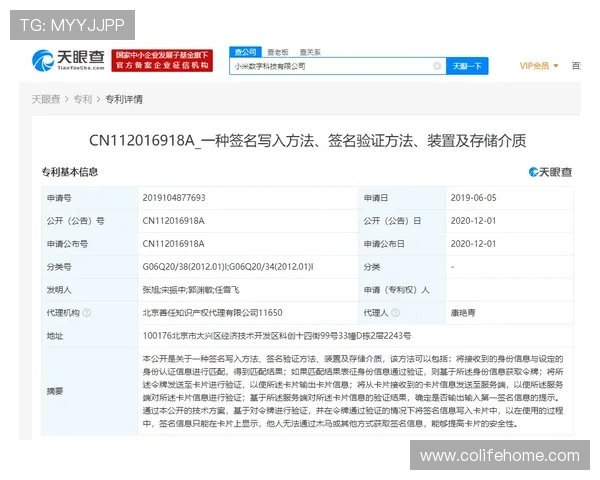
Task: Click the 申请日 label cell
Action: click(x=402, y=198)
